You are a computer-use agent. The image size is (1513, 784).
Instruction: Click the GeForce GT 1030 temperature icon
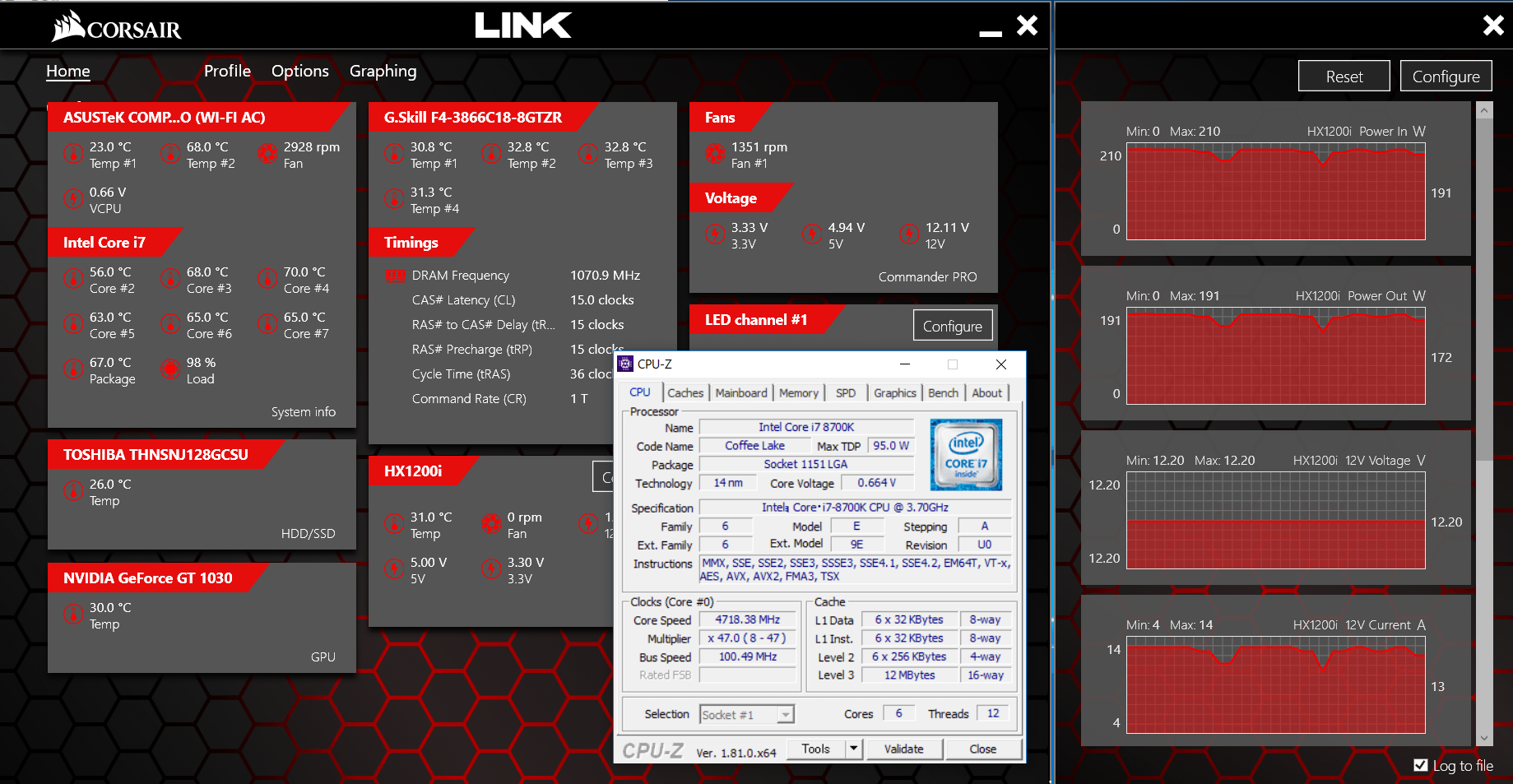(73, 614)
